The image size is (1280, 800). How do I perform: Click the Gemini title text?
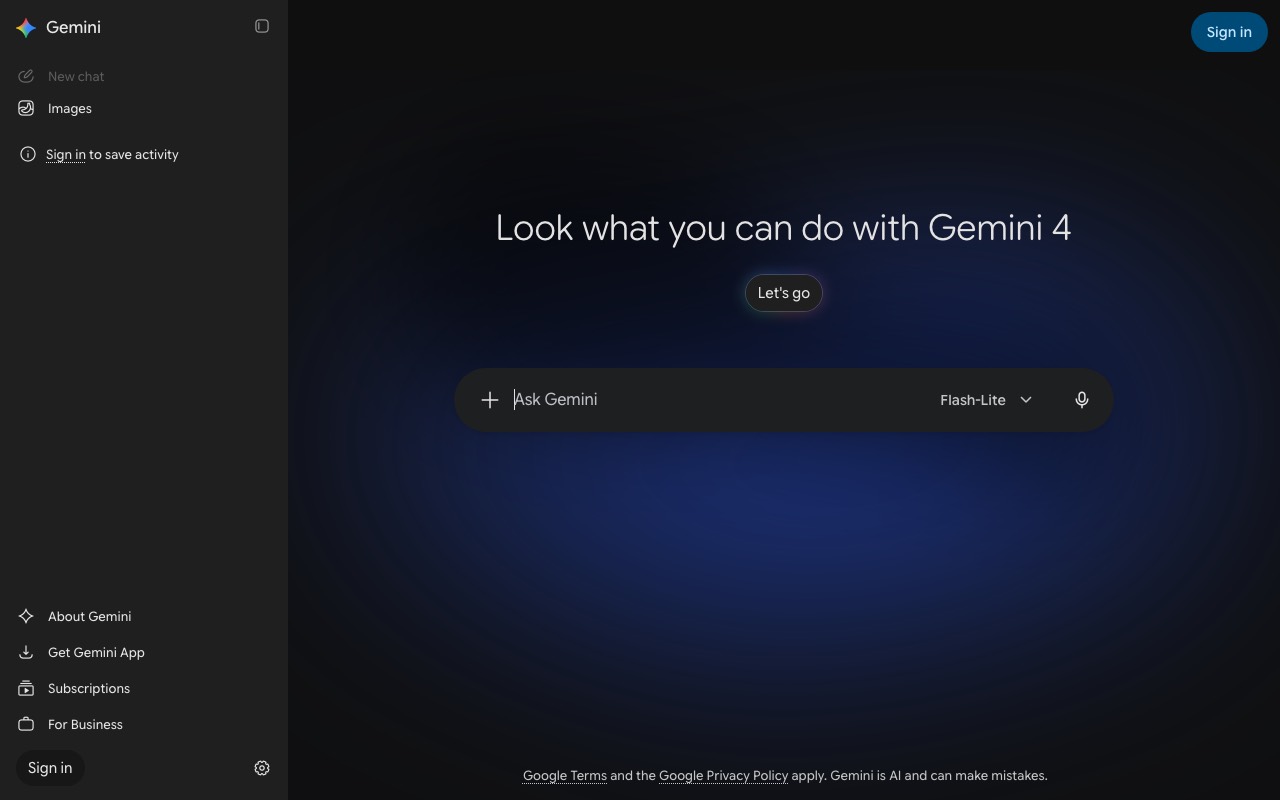pos(74,28)
